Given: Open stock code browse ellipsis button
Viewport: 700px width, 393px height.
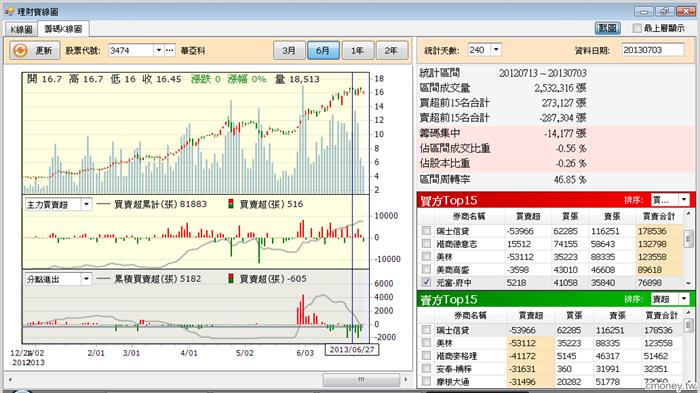Looking at the screenshot, I should (x=170, y=50).
